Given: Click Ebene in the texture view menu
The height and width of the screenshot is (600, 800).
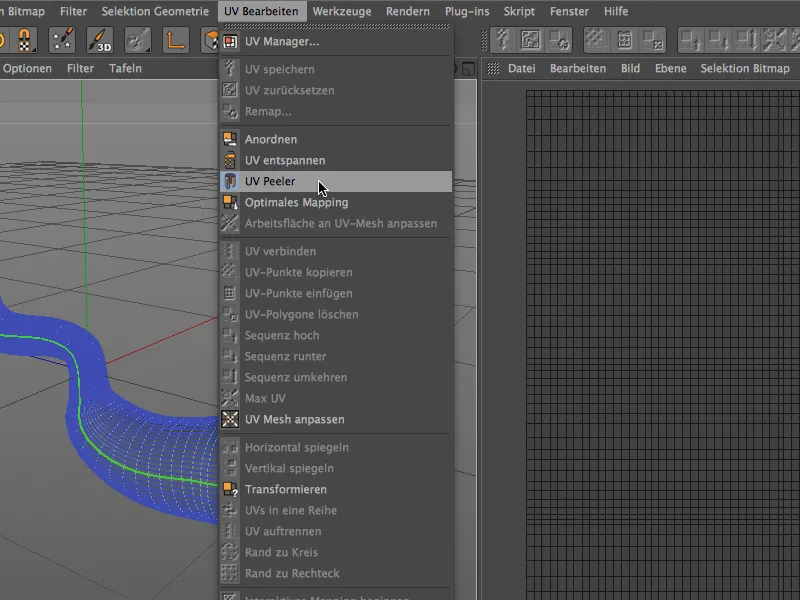Looking at the screenshot, I should tap(670, 68).
